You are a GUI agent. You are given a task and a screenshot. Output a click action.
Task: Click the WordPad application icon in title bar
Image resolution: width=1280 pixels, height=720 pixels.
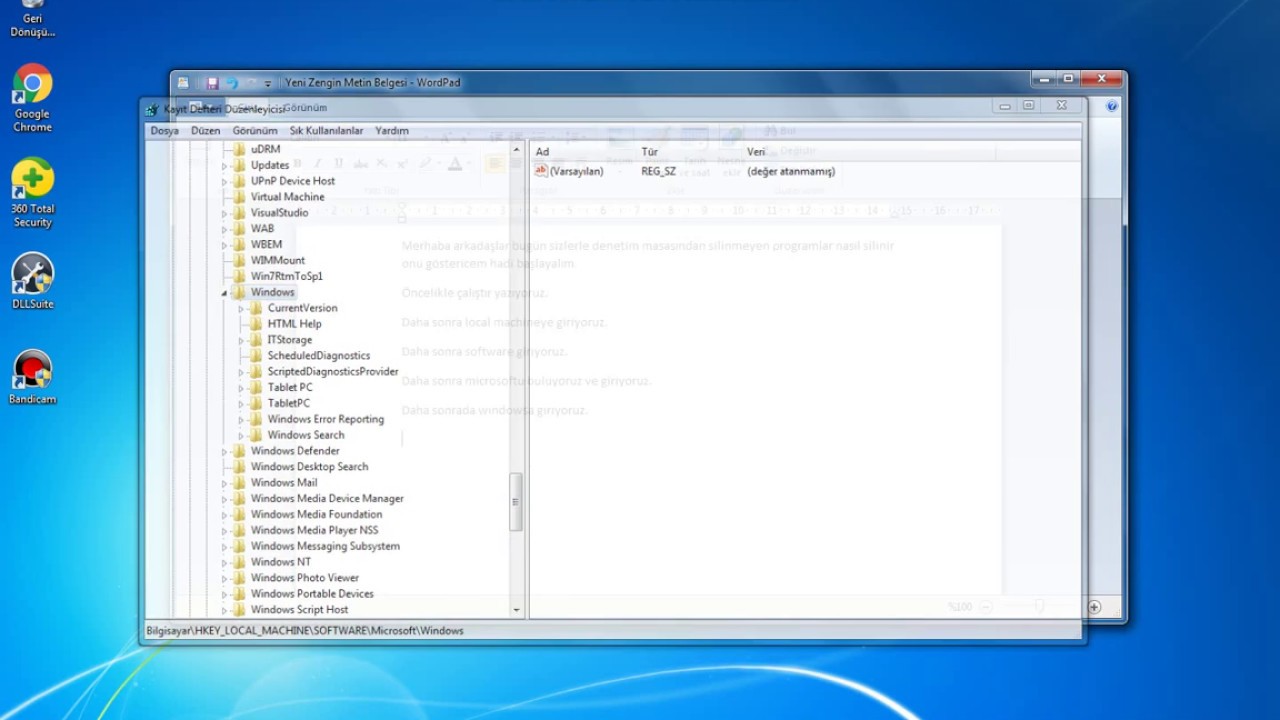click(x=183, y=83)
